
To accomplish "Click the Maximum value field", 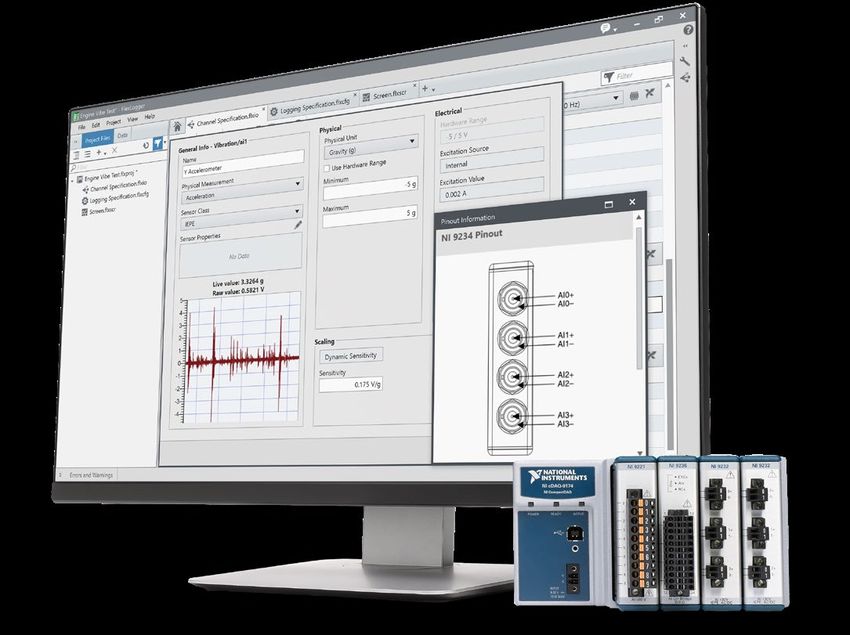I will click(x=370, y=218).
